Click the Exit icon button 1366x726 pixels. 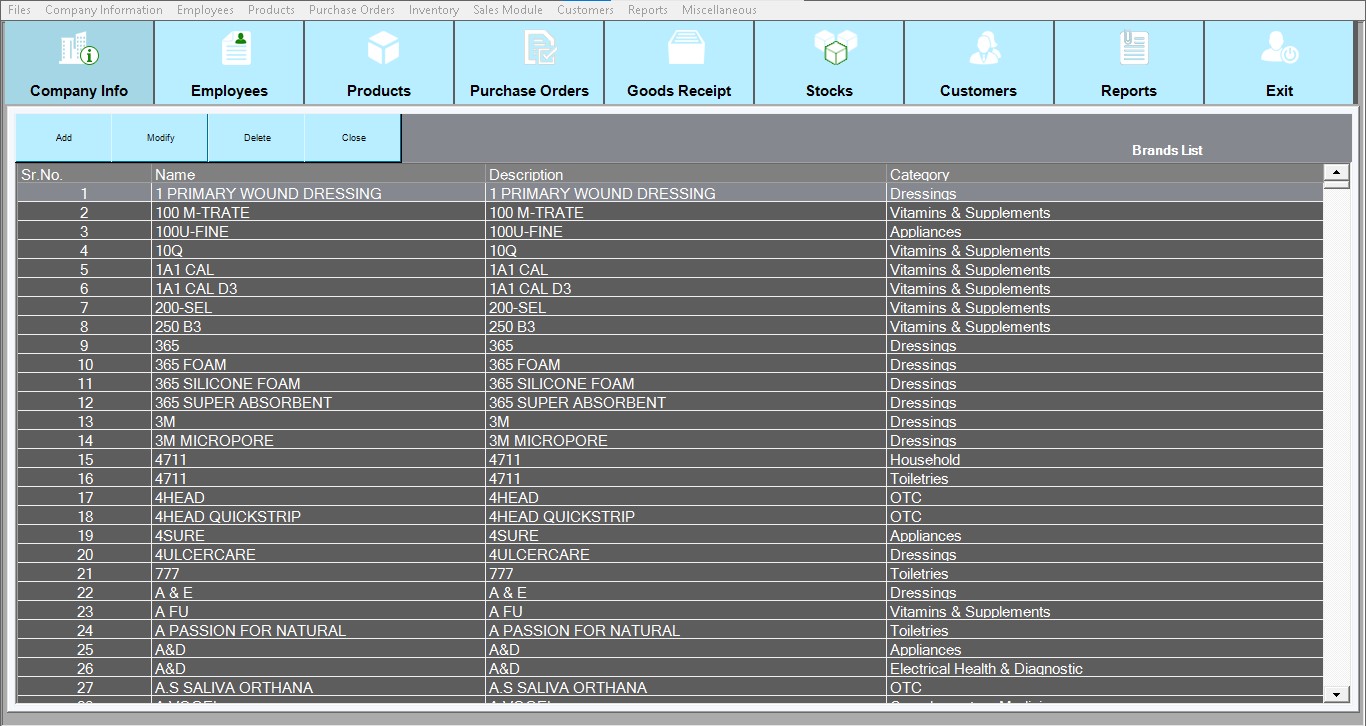click(x=1279, y=49)
